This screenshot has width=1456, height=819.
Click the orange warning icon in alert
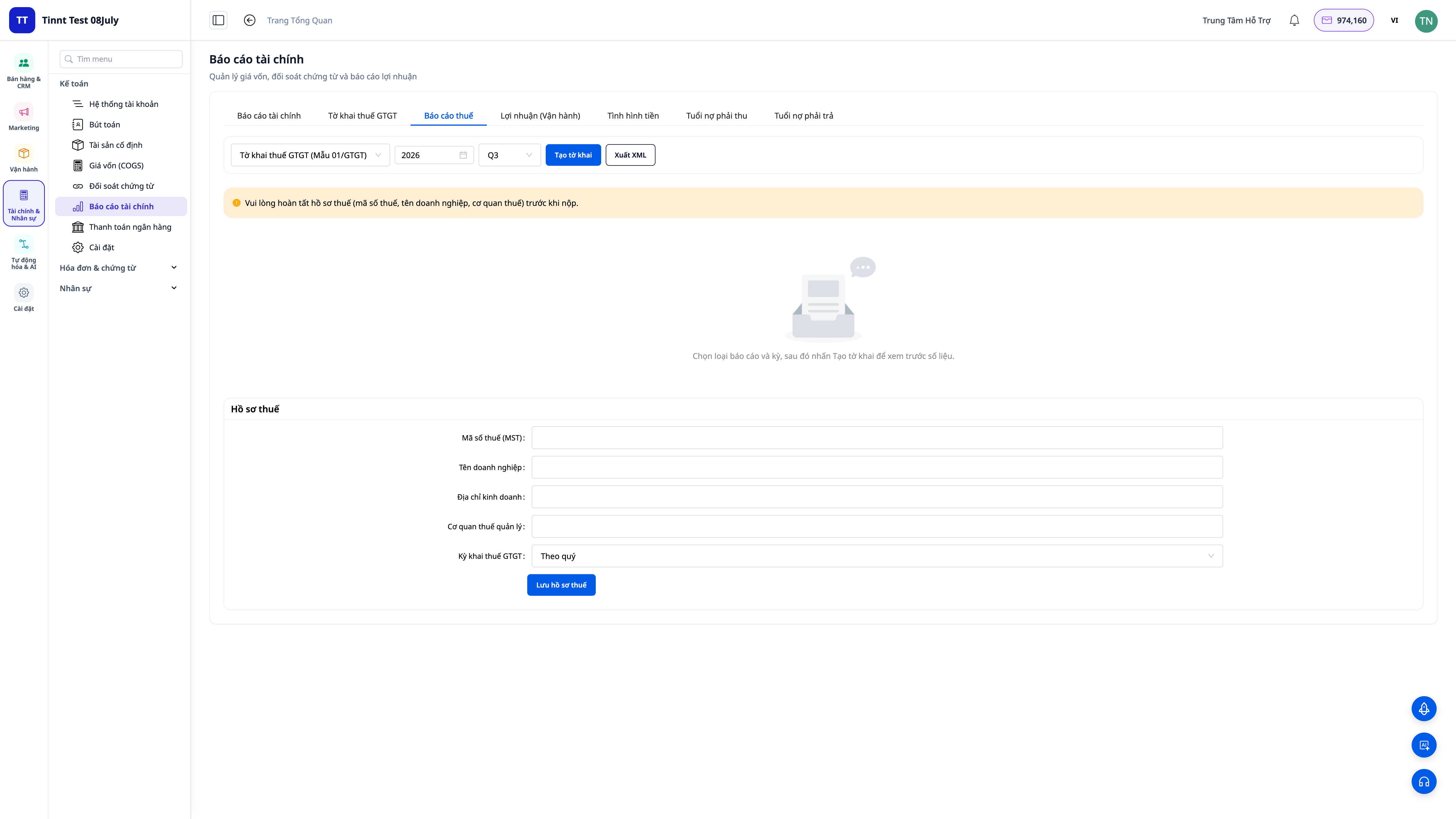coord(236,202)
